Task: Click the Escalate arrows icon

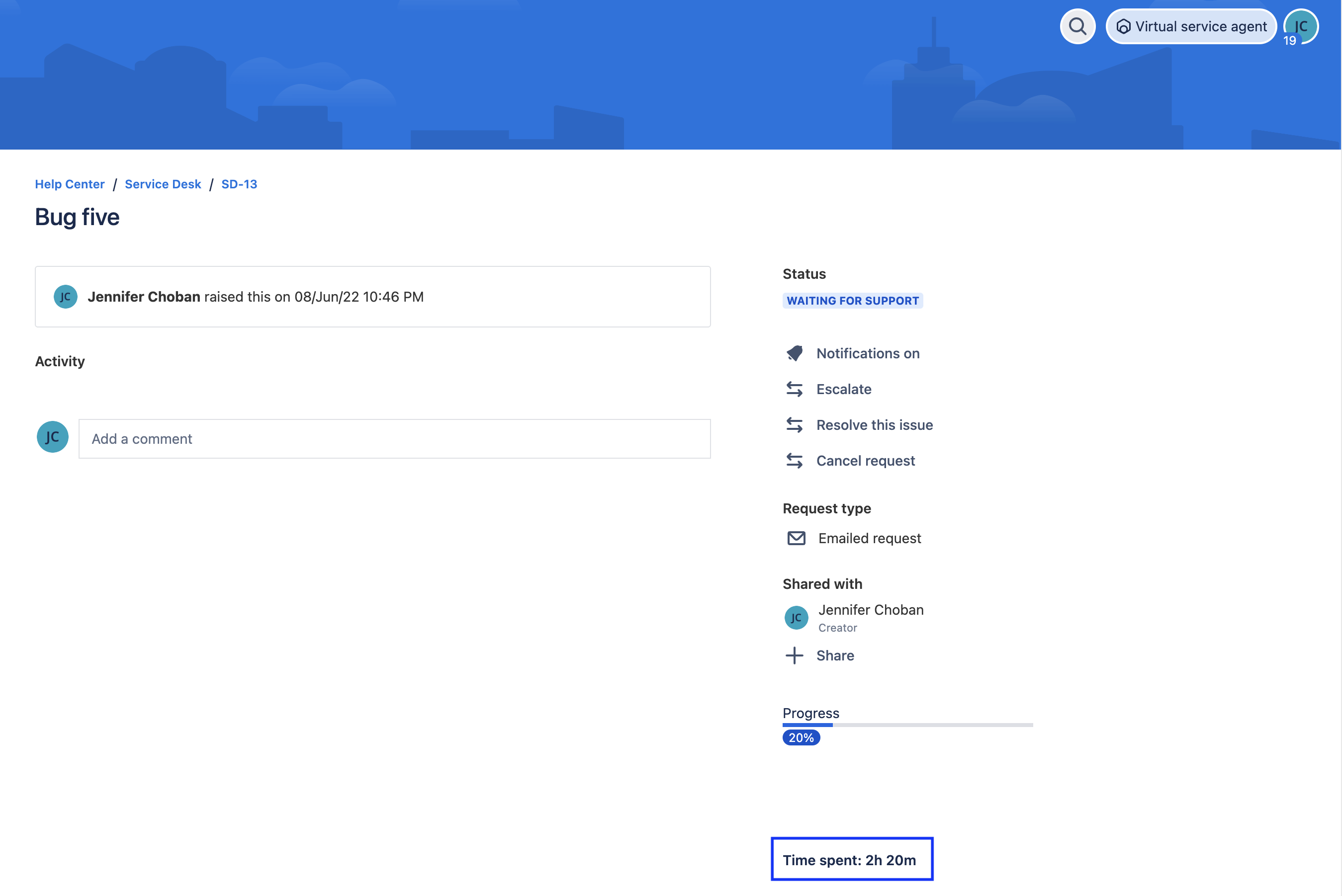Action: [x=794, y=389]
